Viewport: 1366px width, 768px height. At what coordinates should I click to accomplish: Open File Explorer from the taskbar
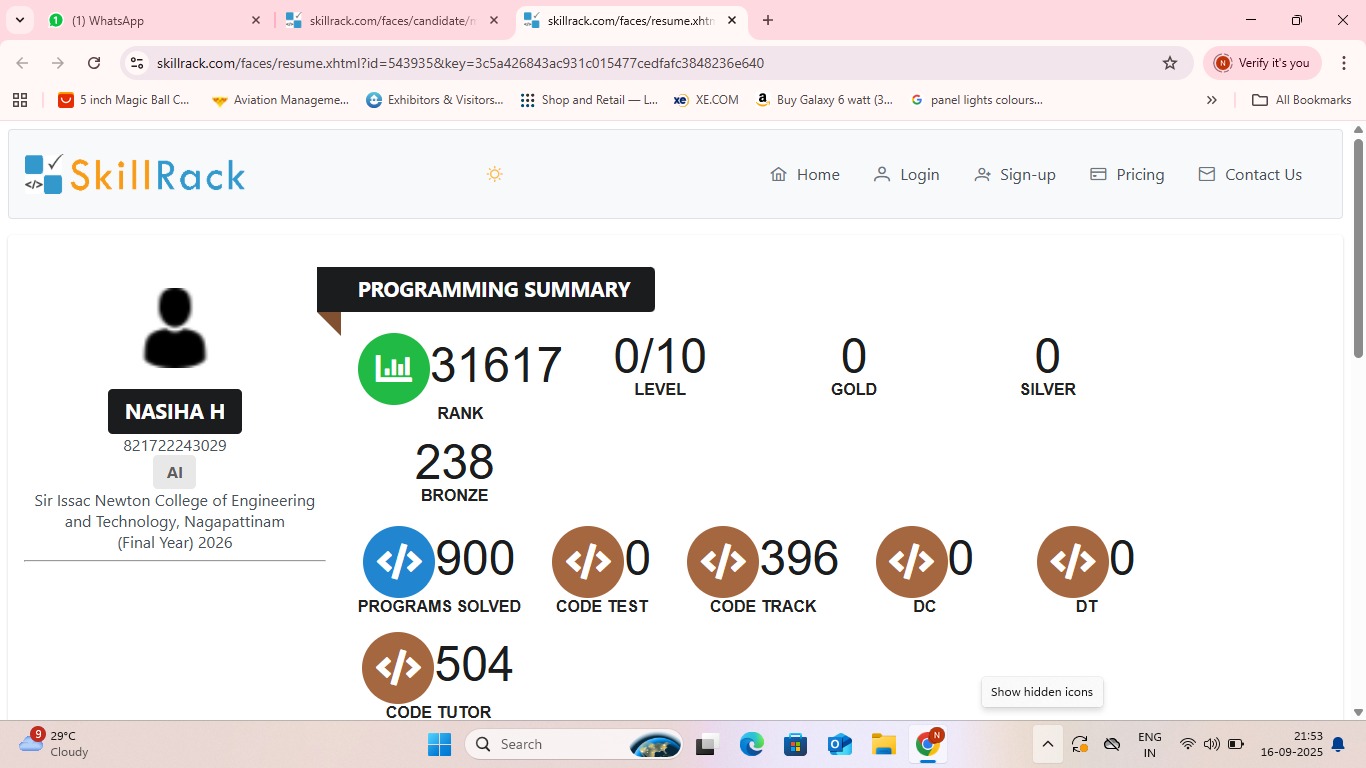coord(883,744)
